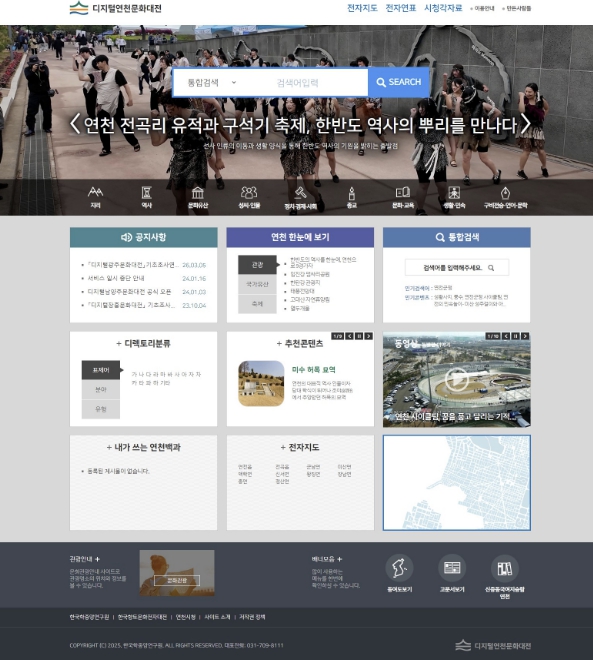The image size is (593, 660).
Task: Expand the 공지사항 notices header
Action: (x=144, y=237)
